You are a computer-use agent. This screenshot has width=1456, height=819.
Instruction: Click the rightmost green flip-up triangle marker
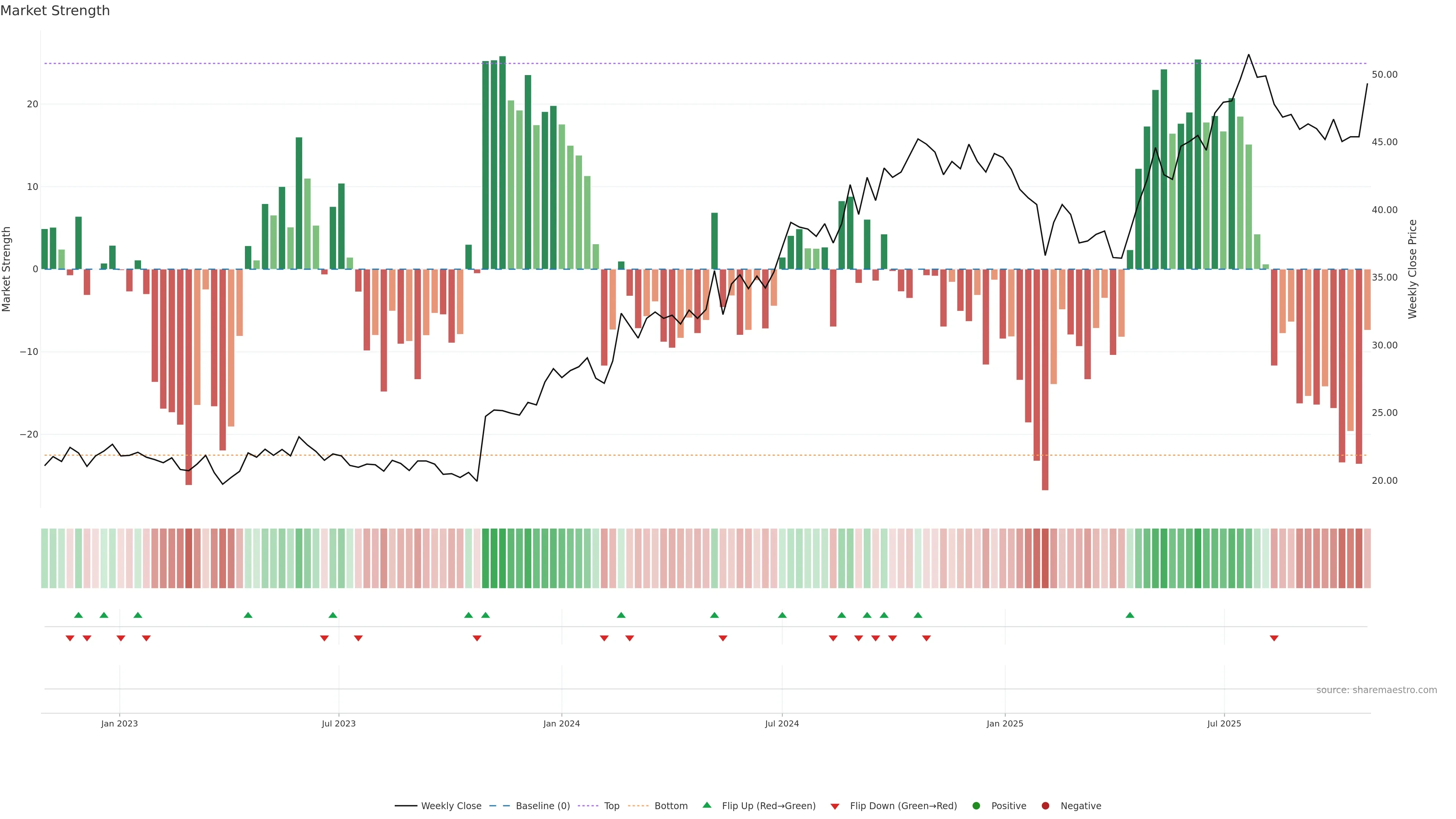pos(1130,615)
